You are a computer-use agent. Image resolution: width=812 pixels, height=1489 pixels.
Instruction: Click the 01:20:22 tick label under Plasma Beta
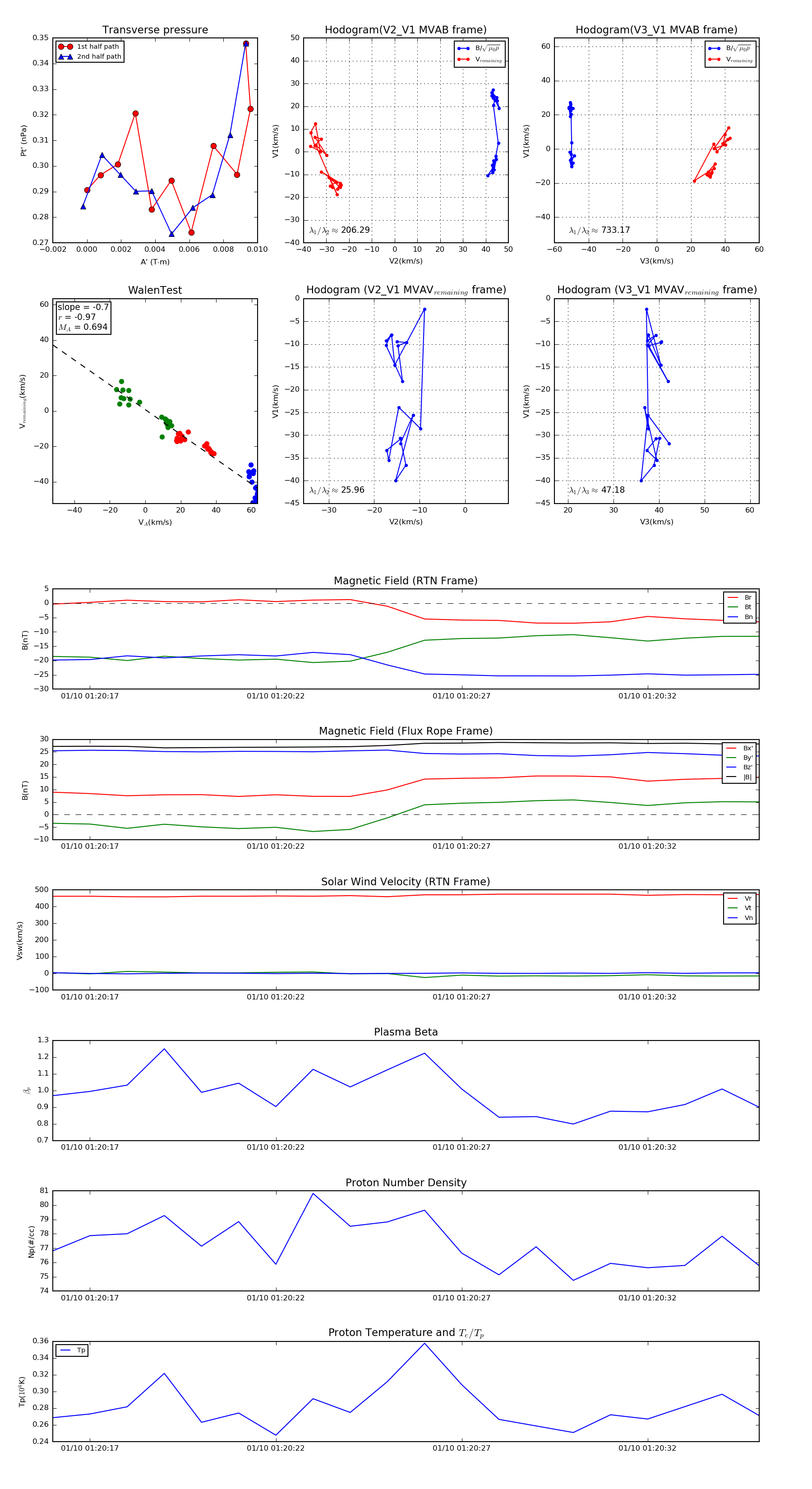click(x=276, y=1147)
